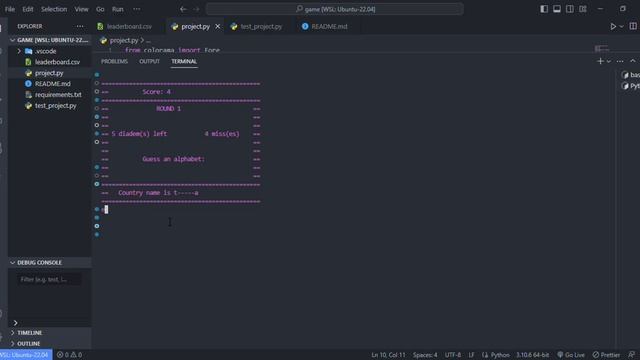Open README.md from the file tree
The width and height of the screenshot is (640, 360).
click(52, 84)
